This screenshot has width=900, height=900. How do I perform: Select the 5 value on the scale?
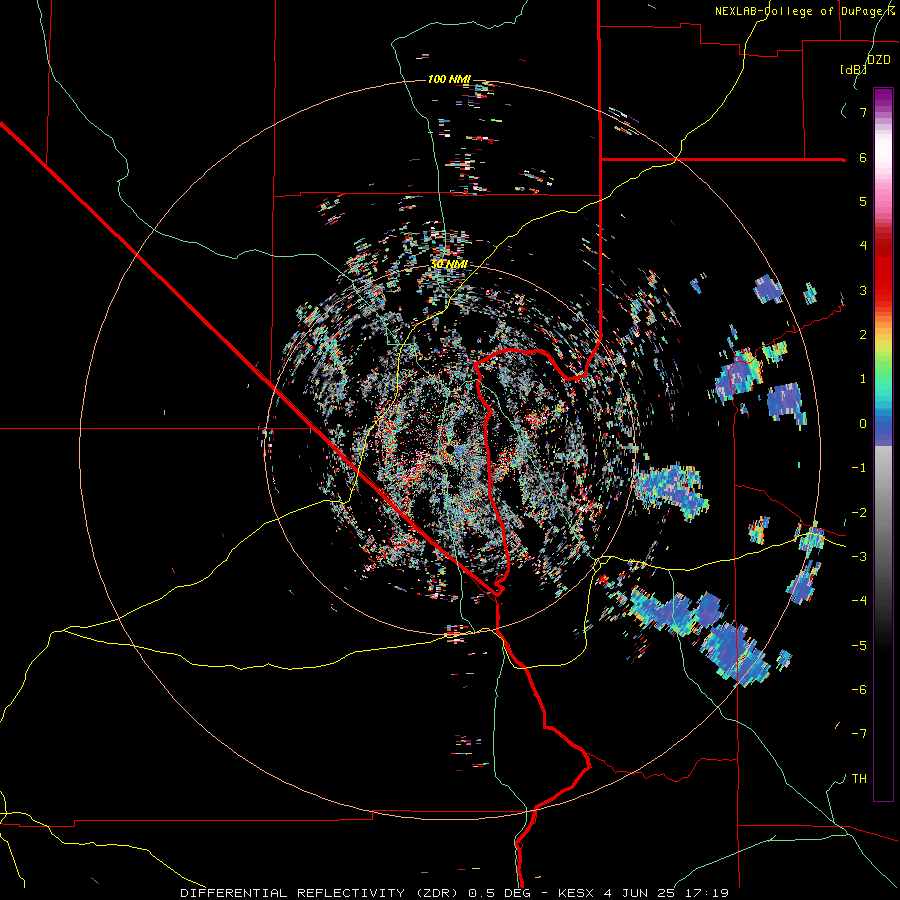click(x=863, y=201)
